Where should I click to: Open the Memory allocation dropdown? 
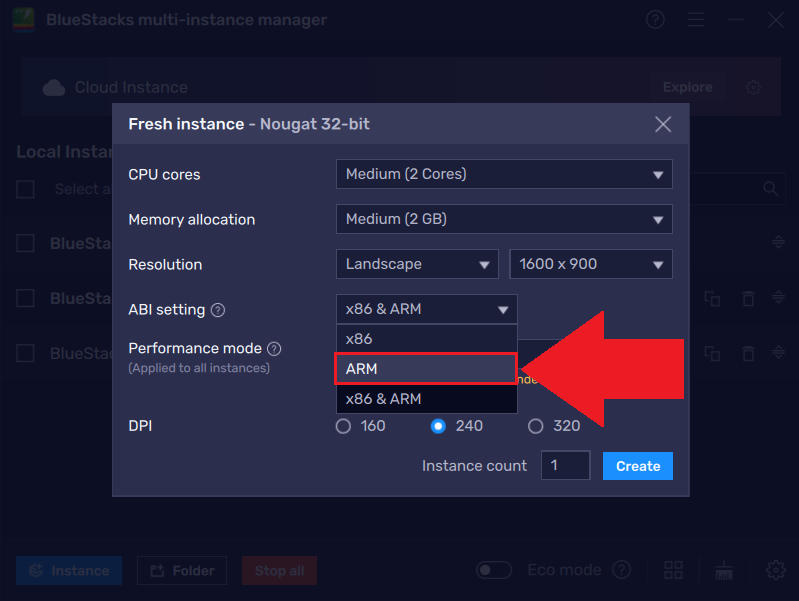(x=504, y=219)
